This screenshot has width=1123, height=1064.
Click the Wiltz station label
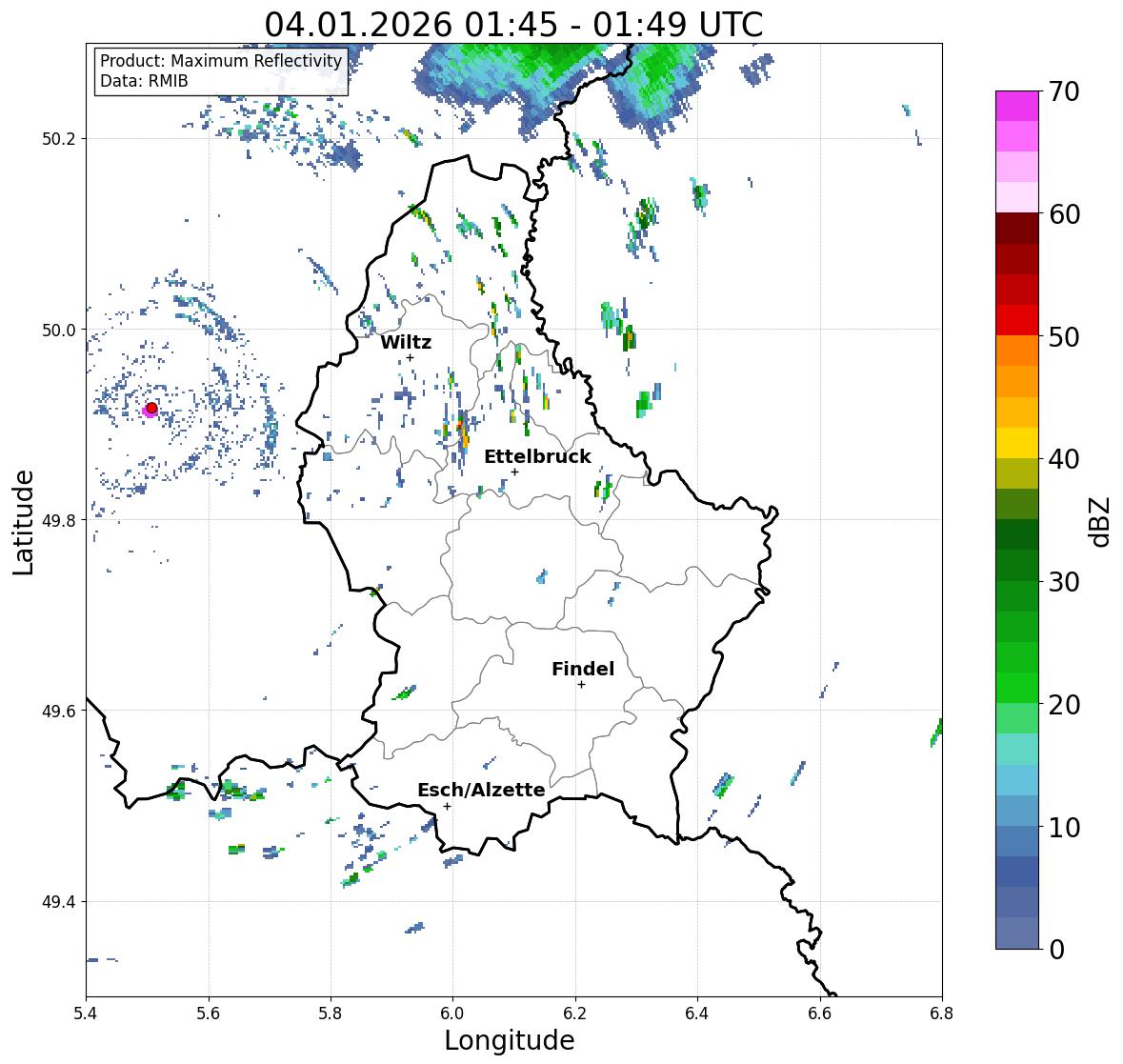coord(406,342)
